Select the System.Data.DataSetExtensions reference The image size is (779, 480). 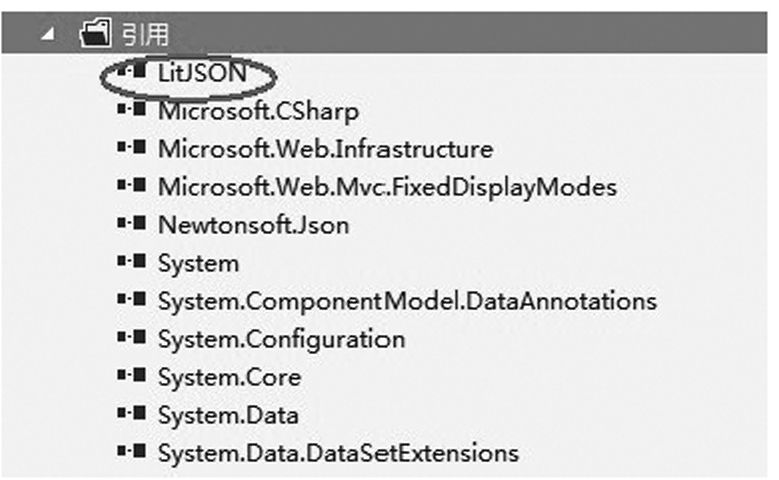coord(338,453)
